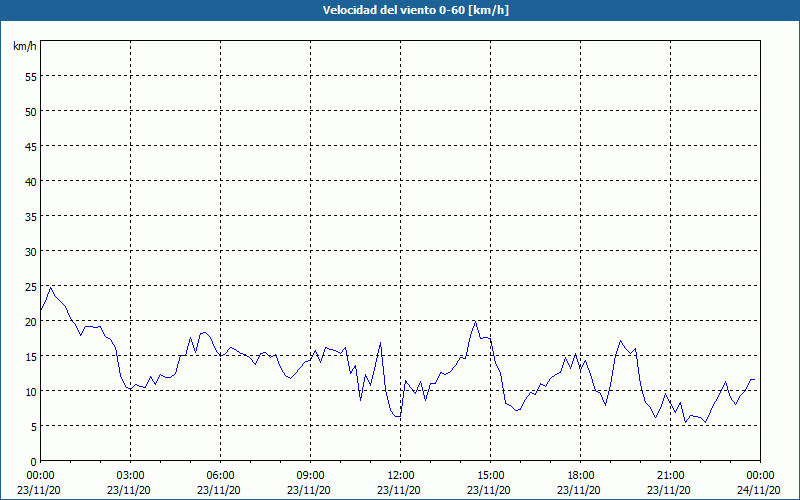This screenshot has width=800, height=500.
Task: Select the "55" y-axis label
Action: pyautogui.click(x=31, y=77)
